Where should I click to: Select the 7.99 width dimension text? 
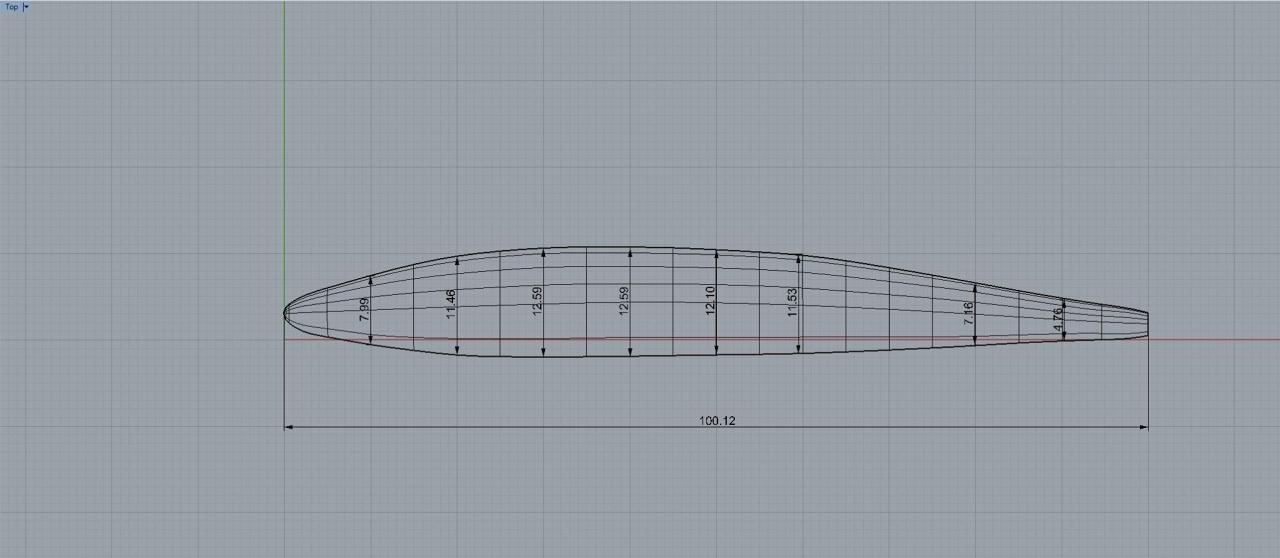[x=365, y=309]
